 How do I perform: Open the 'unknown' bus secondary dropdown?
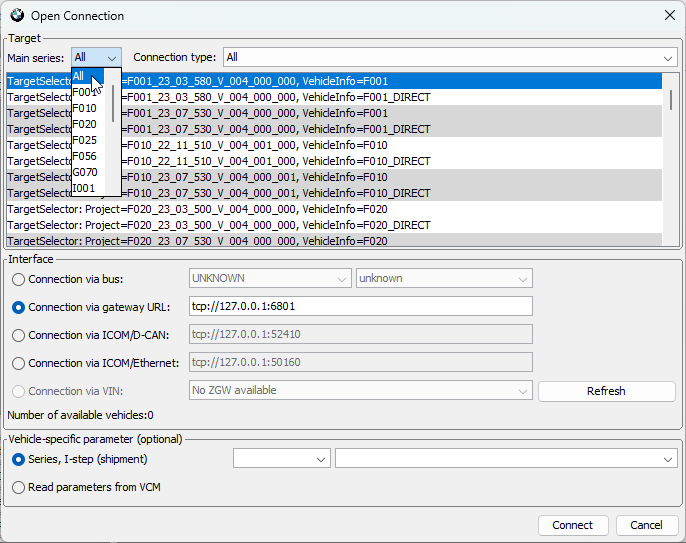pyautogui.click(x=444, y=278)
